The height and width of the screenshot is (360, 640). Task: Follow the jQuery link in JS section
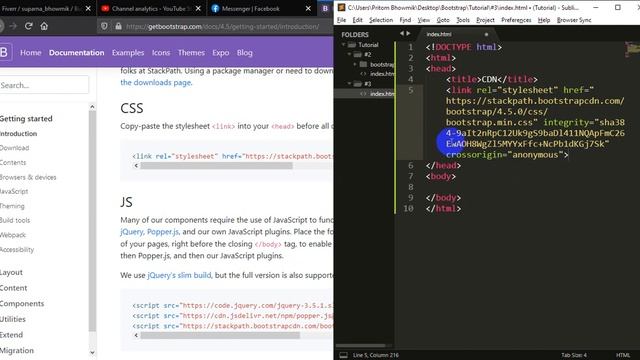pyautogui.click(x=131, y=232)
